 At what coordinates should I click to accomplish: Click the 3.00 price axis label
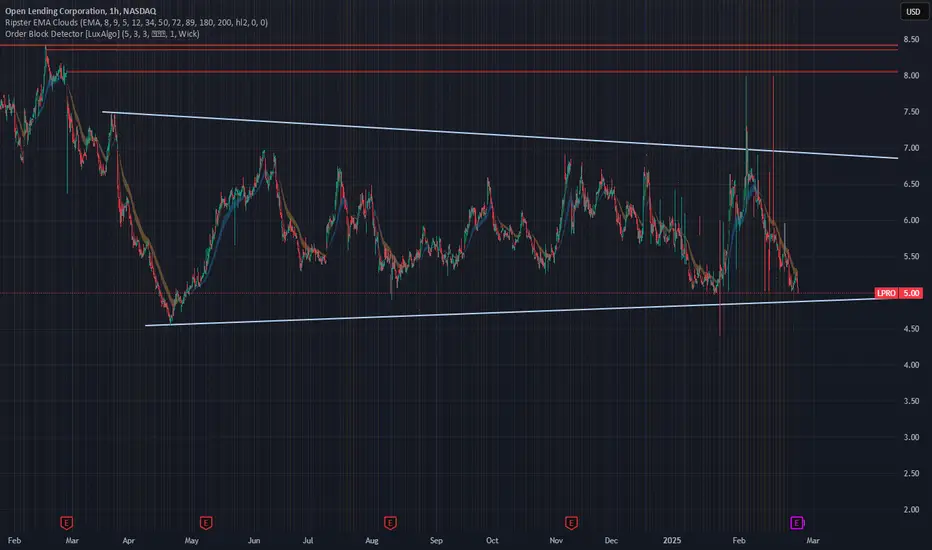[911, 438]
